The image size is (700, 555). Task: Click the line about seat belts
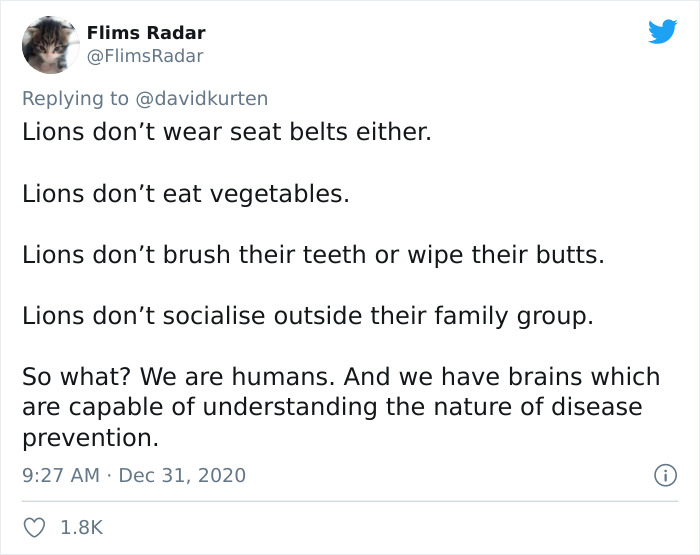226,131
